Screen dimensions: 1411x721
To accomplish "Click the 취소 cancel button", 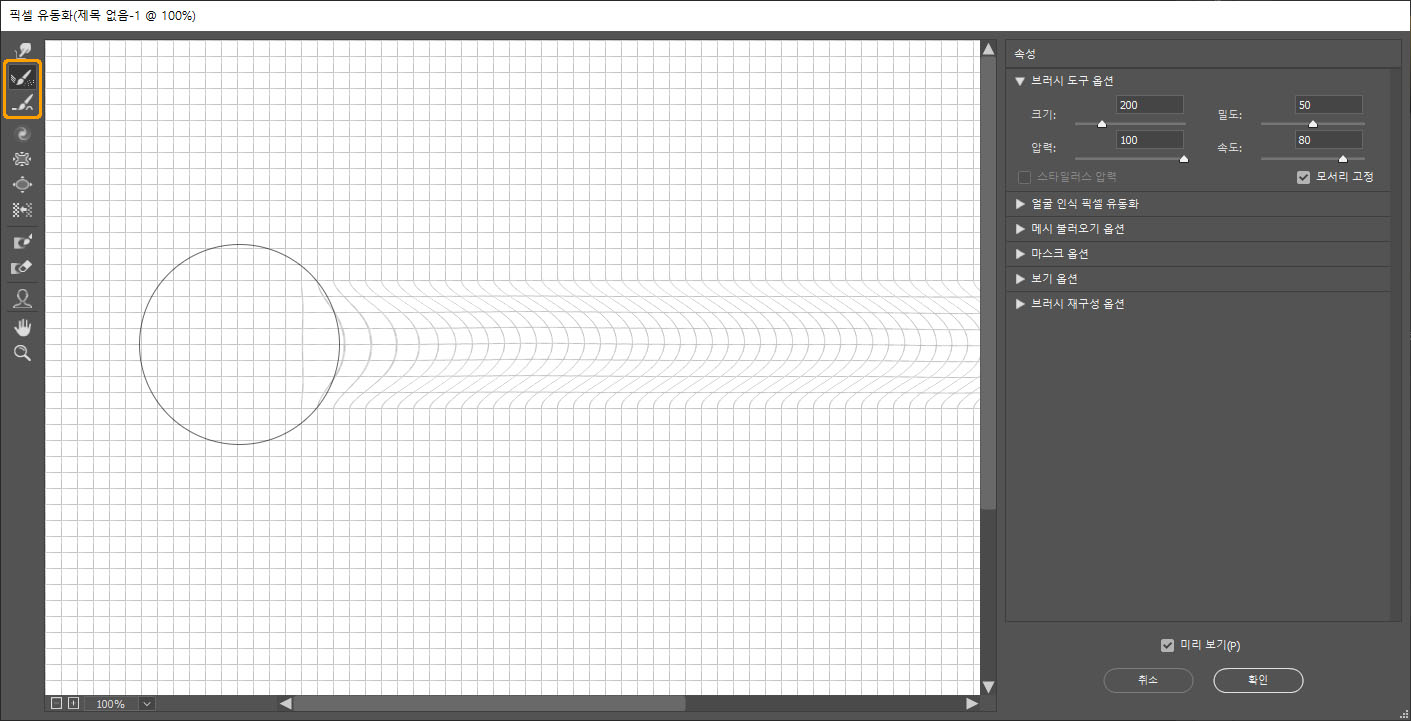I will [1148, 680].
